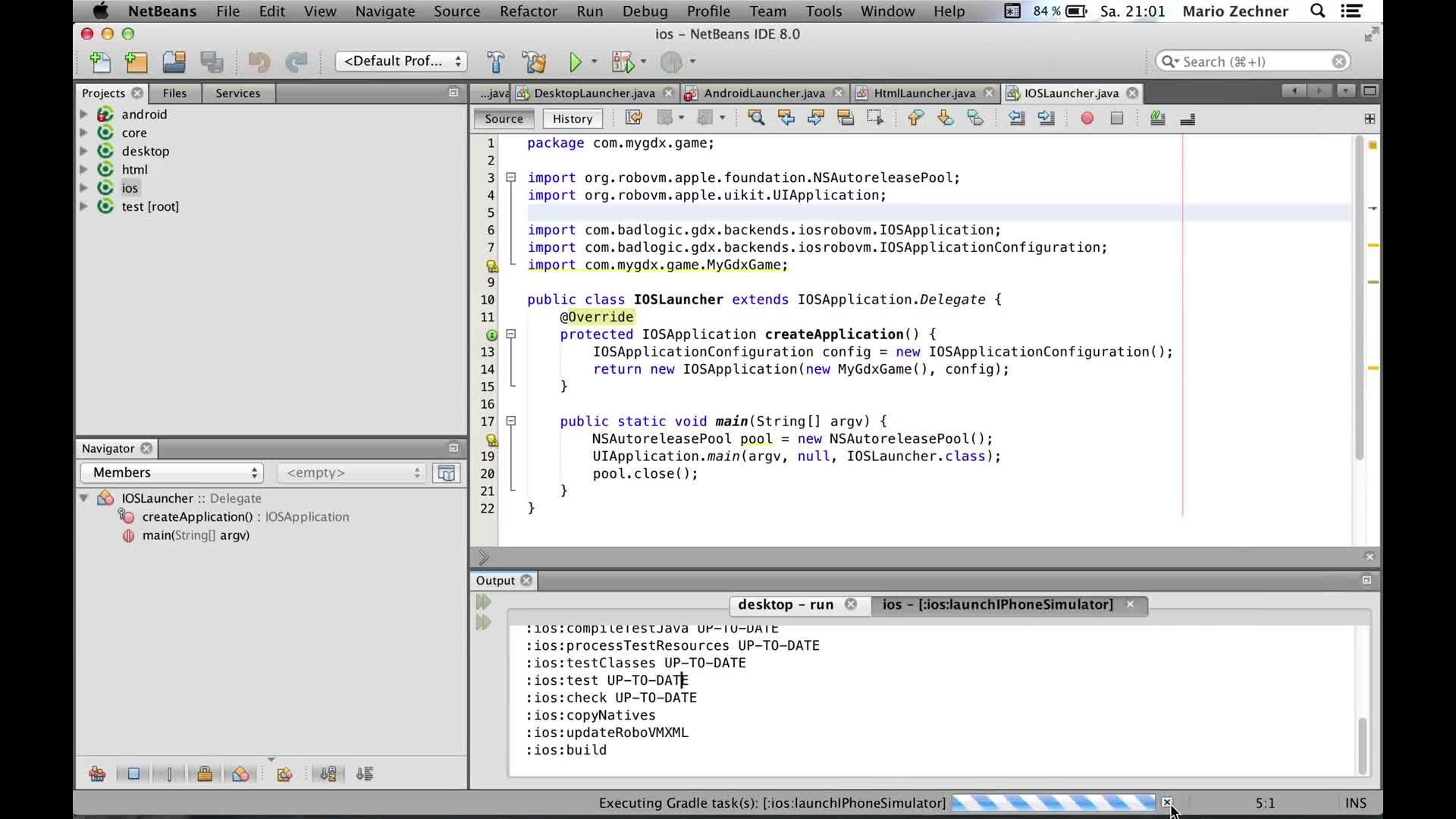Click the Find Previous Occurrence icon
This screenshot has height=819, width=1456.
pos(786,118)
